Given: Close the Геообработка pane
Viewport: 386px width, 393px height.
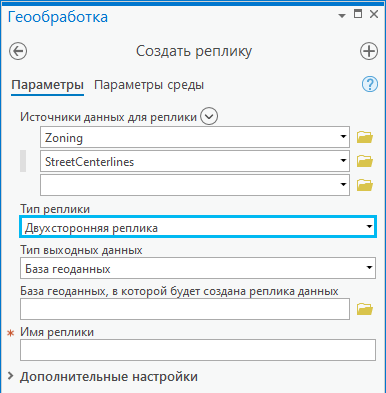Looking at the screenshot, I should point(374,14).
